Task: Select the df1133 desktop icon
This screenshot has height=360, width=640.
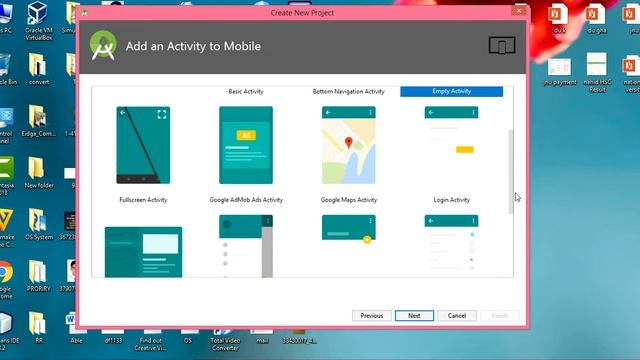Action: (113, 337)
